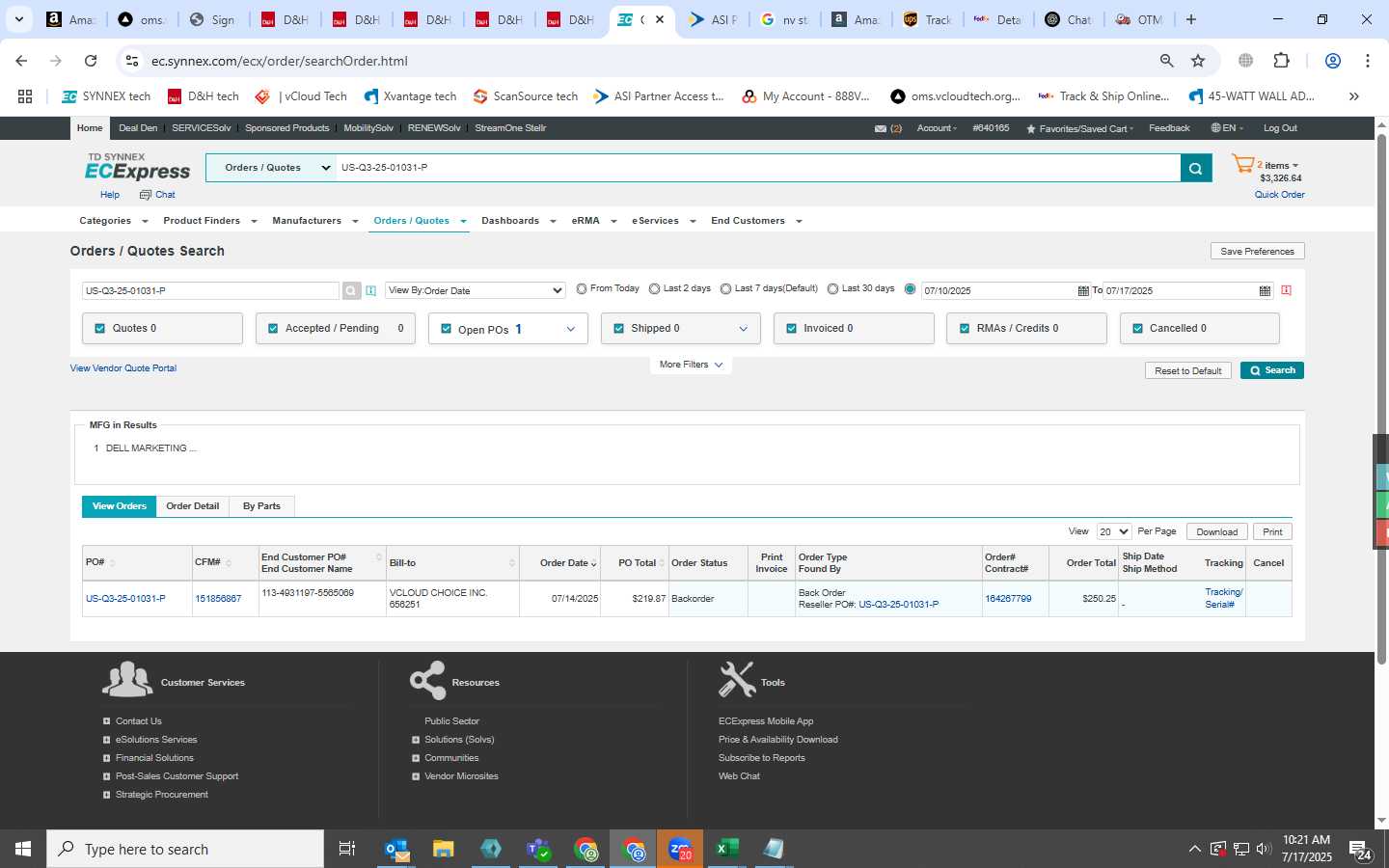Screen dimensions: 1389x868
Task: Open View Vendor Quote Portal link
Action: pyautogui.click(x=123, y=368)
